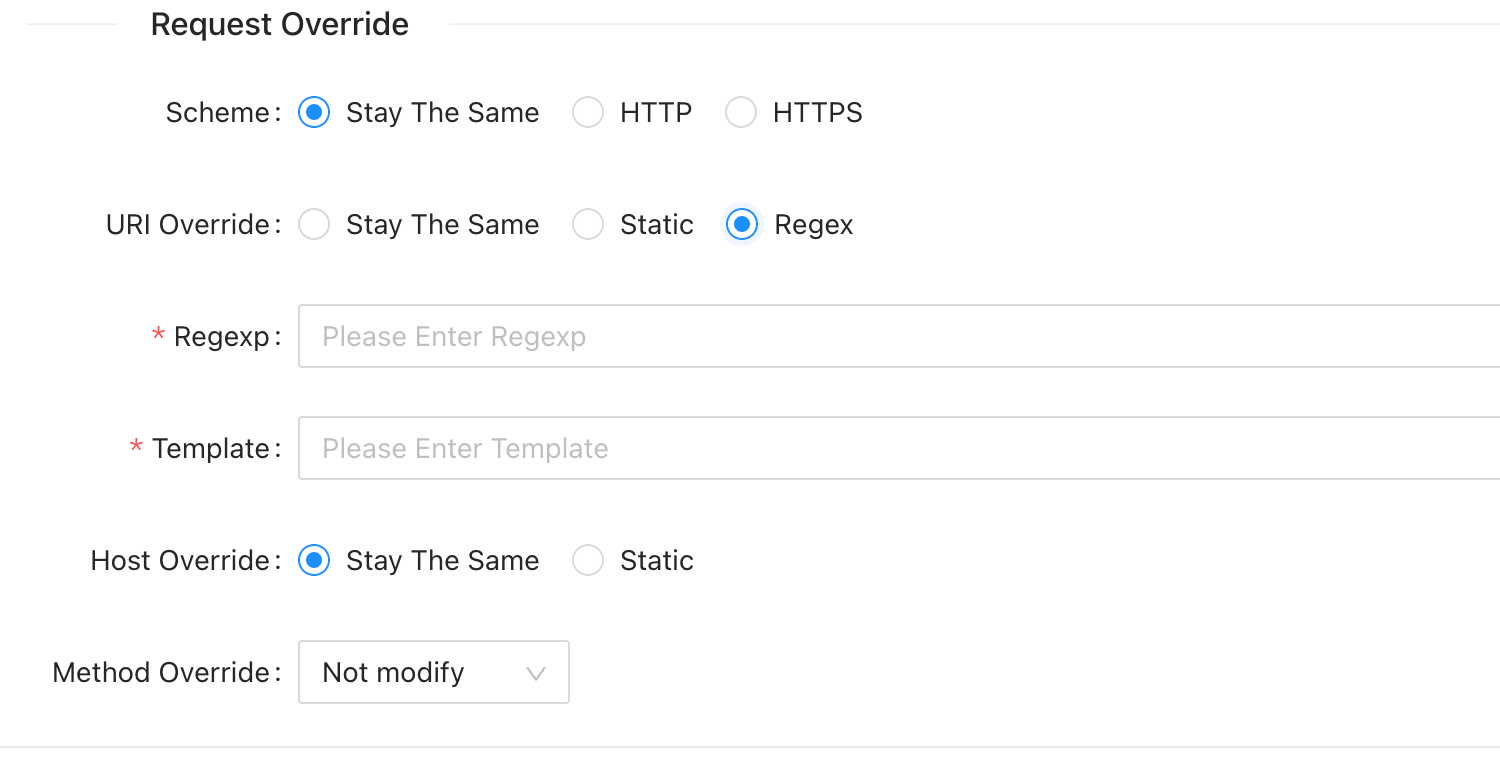Keep Scheme set to Stay The Same
The height and width of the screenshot is (770, 1500).
tap(313, 112)
